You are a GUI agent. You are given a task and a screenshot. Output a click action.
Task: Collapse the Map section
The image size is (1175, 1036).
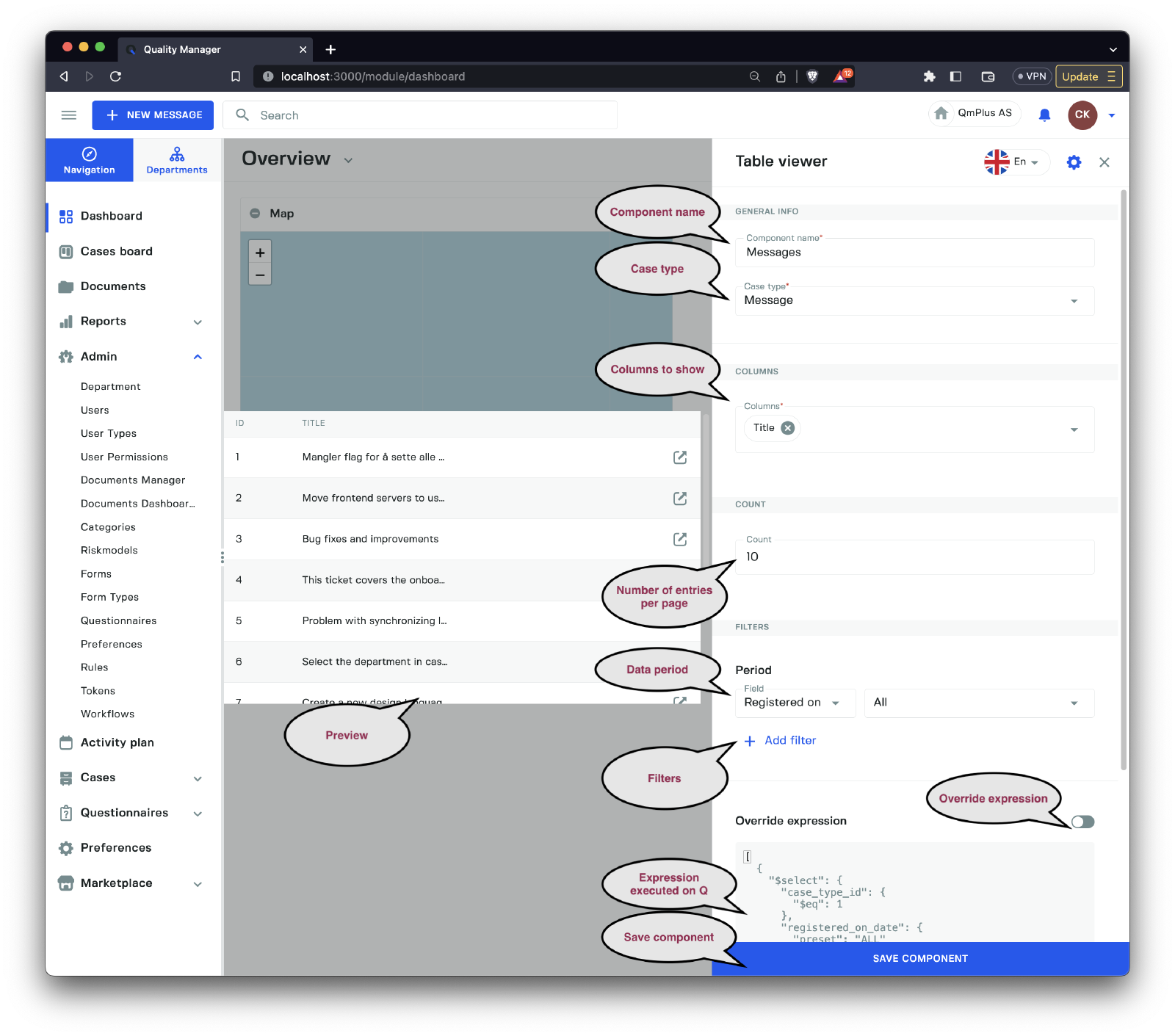click(x=255, y=214)
